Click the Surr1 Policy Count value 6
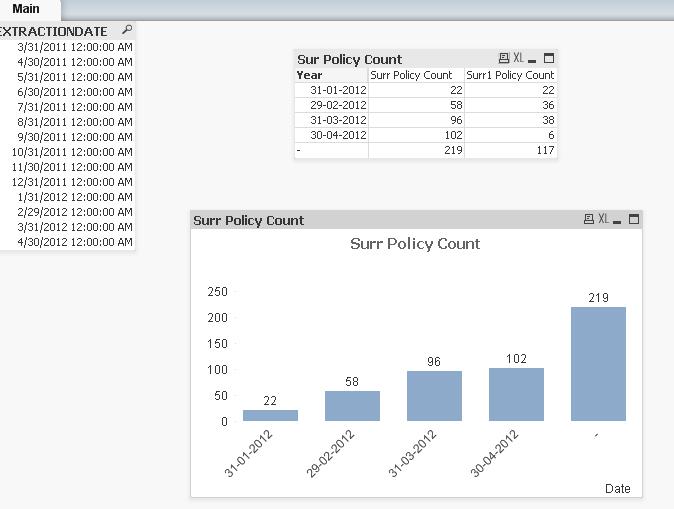This screenshot has width=674, height=509. (x=511, y=135)
